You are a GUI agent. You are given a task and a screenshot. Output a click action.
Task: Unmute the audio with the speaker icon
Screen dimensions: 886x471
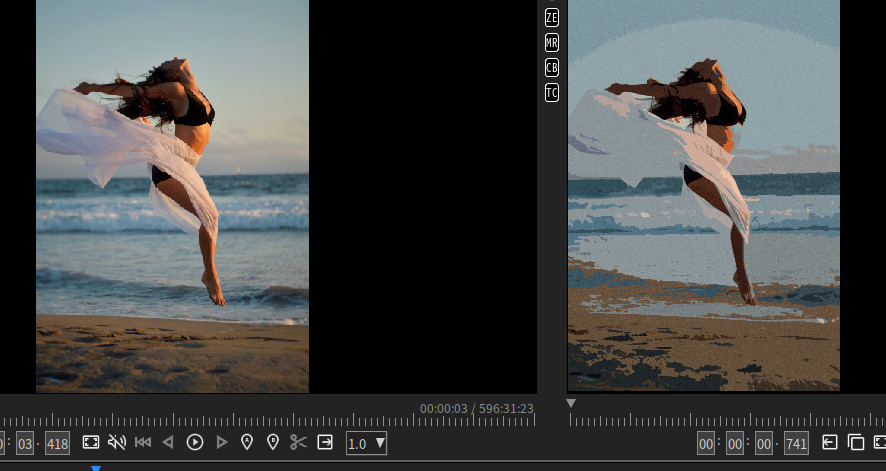117,442
